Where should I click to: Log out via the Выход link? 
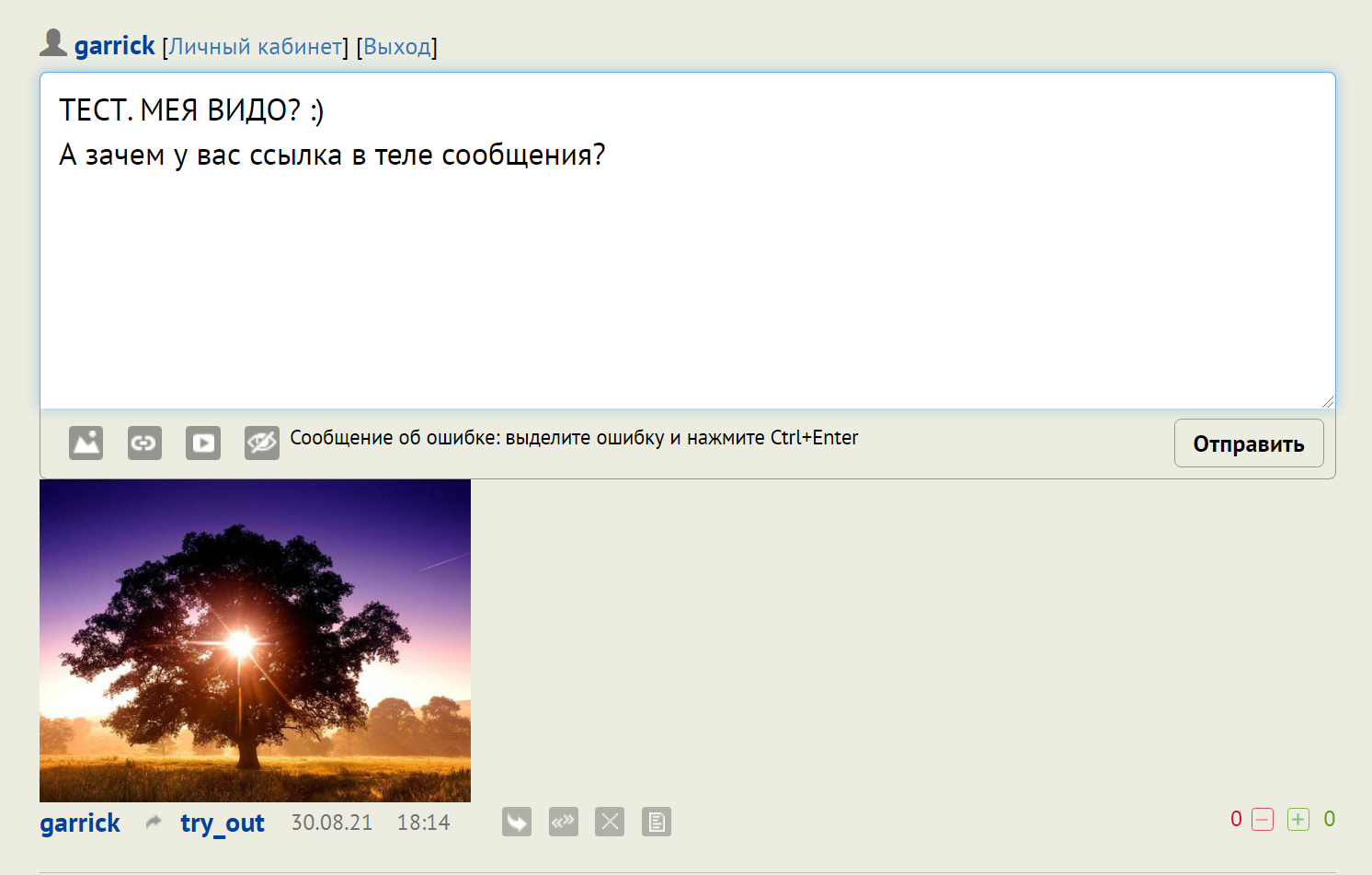tap(397, 47)
